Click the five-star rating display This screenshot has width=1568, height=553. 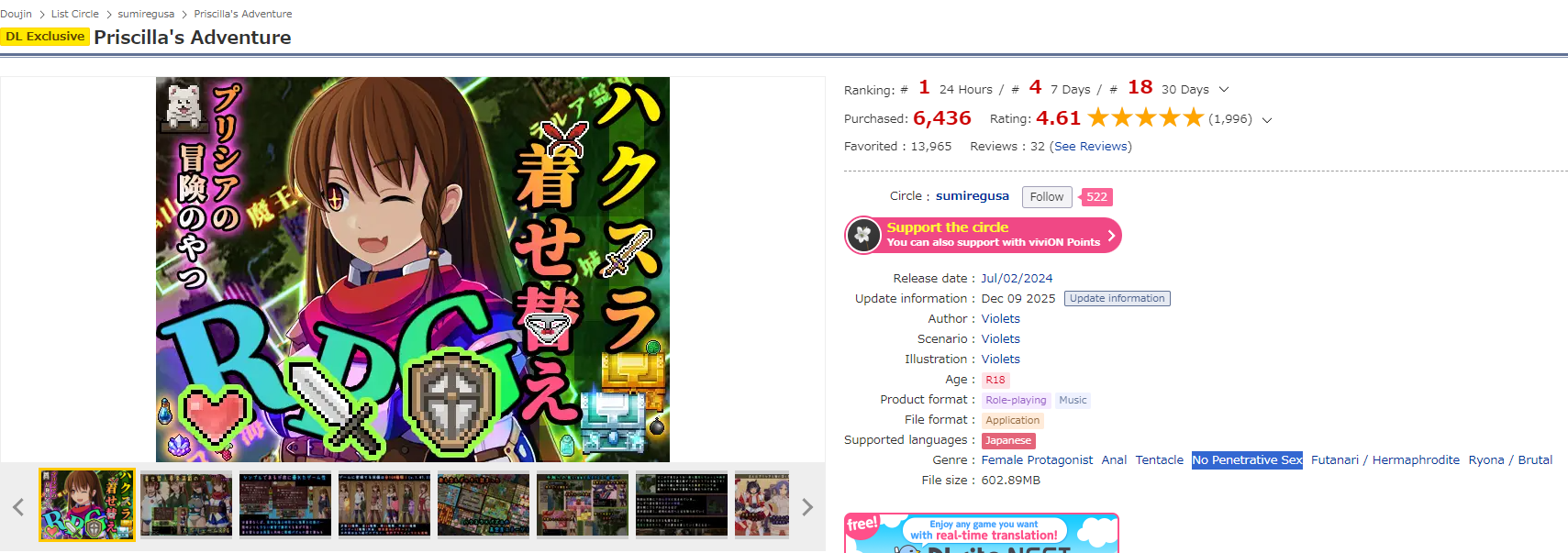(1145, 117)
